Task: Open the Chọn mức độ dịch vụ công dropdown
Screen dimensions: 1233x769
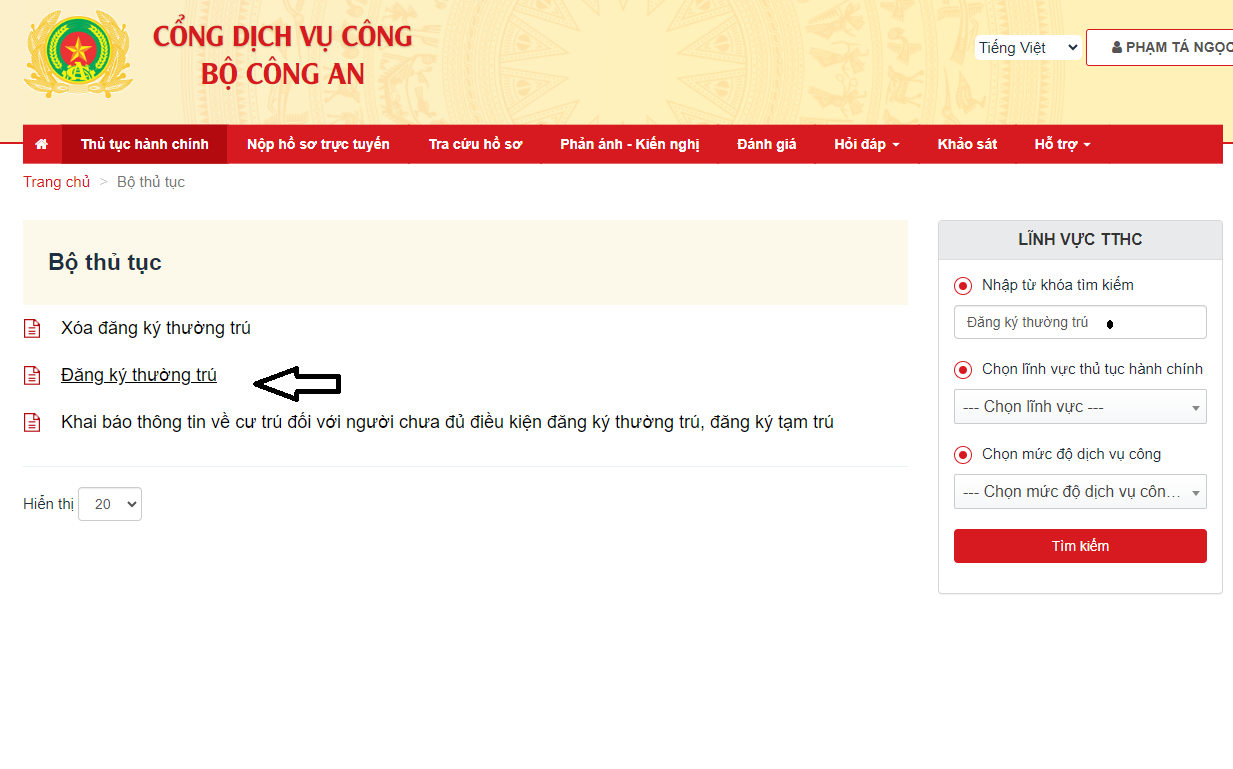Action: point(1080,492)
